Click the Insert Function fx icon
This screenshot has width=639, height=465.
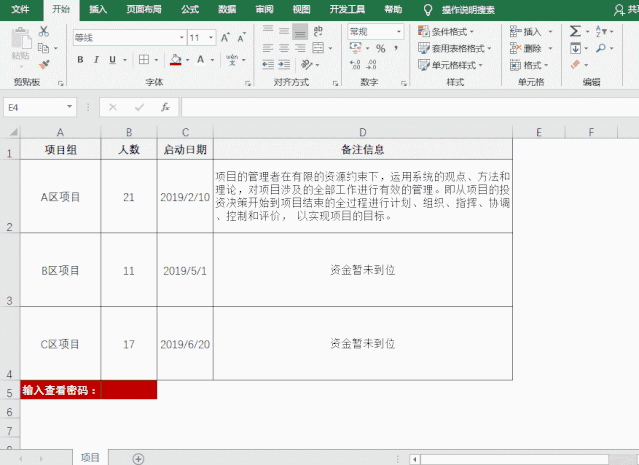(x=165, y=107)
